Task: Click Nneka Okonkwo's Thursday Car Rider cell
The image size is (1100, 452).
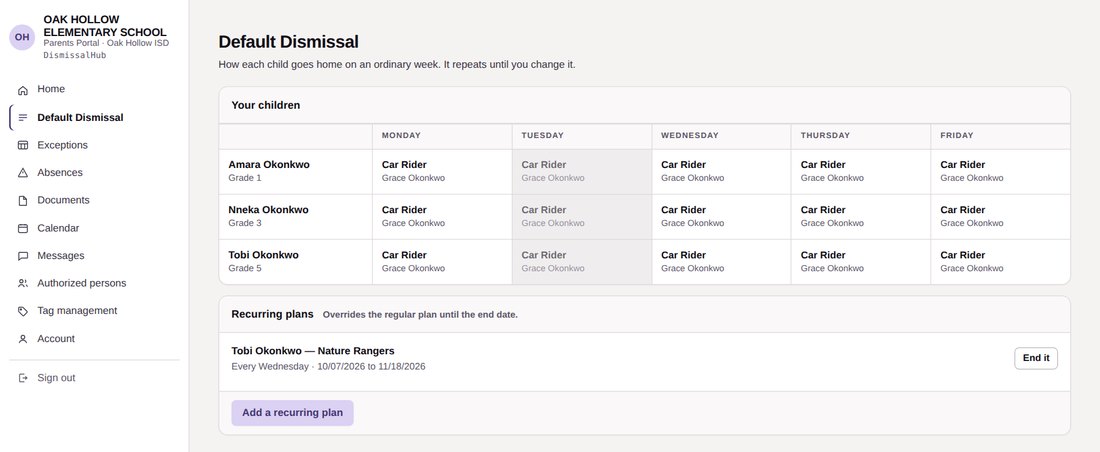Action: [x=861, y=217]
